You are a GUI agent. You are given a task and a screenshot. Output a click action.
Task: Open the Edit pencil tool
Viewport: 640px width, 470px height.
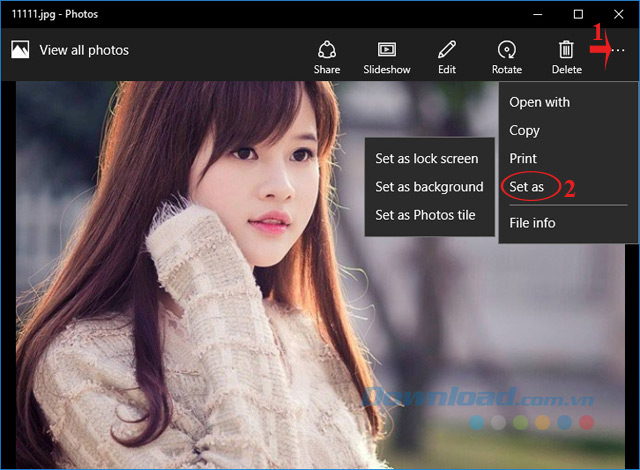click(x=446, y=56)
